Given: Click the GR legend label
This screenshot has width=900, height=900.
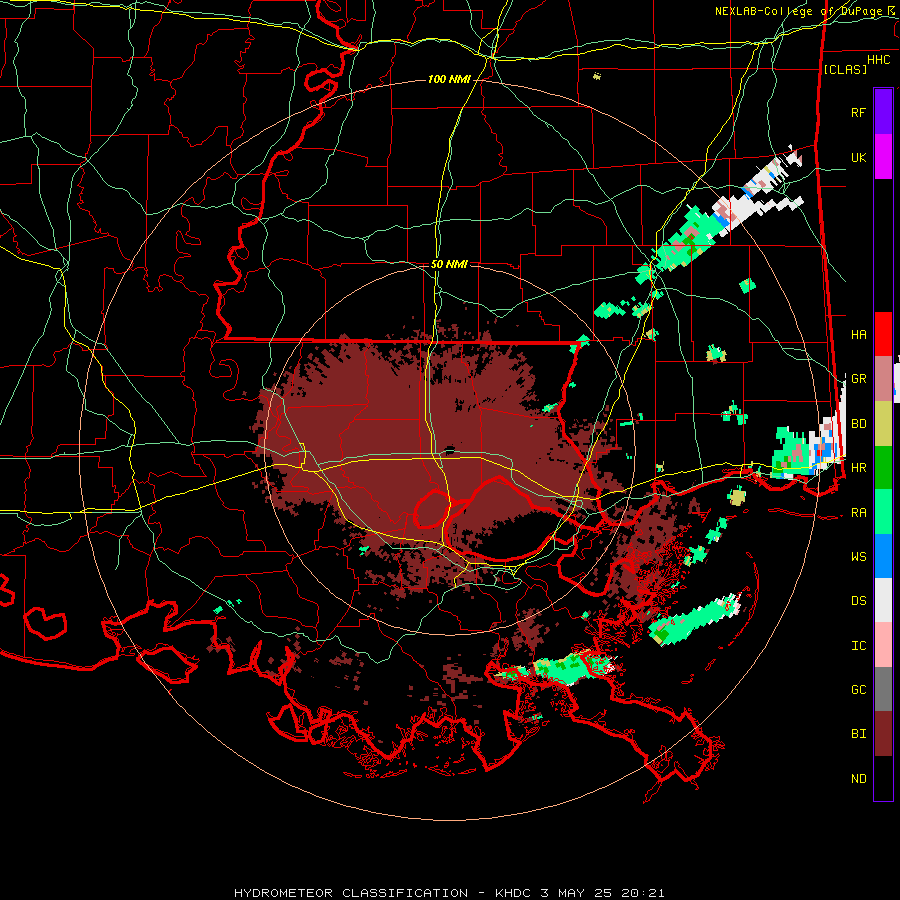Looking at the screenshot, I should point(858,379).
